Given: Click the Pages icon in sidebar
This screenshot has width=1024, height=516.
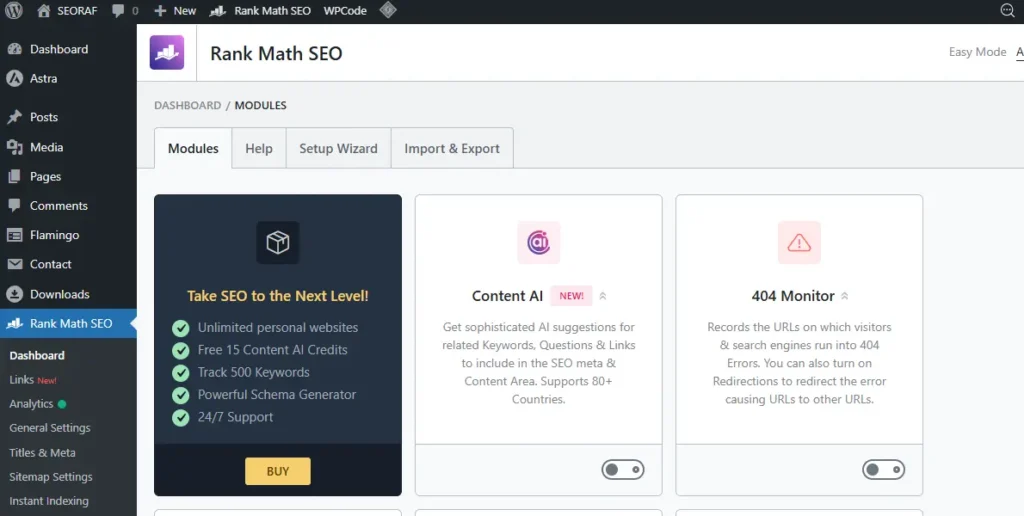Looking at the screenshot, I should pyautogui.click(x=14, y=176).
